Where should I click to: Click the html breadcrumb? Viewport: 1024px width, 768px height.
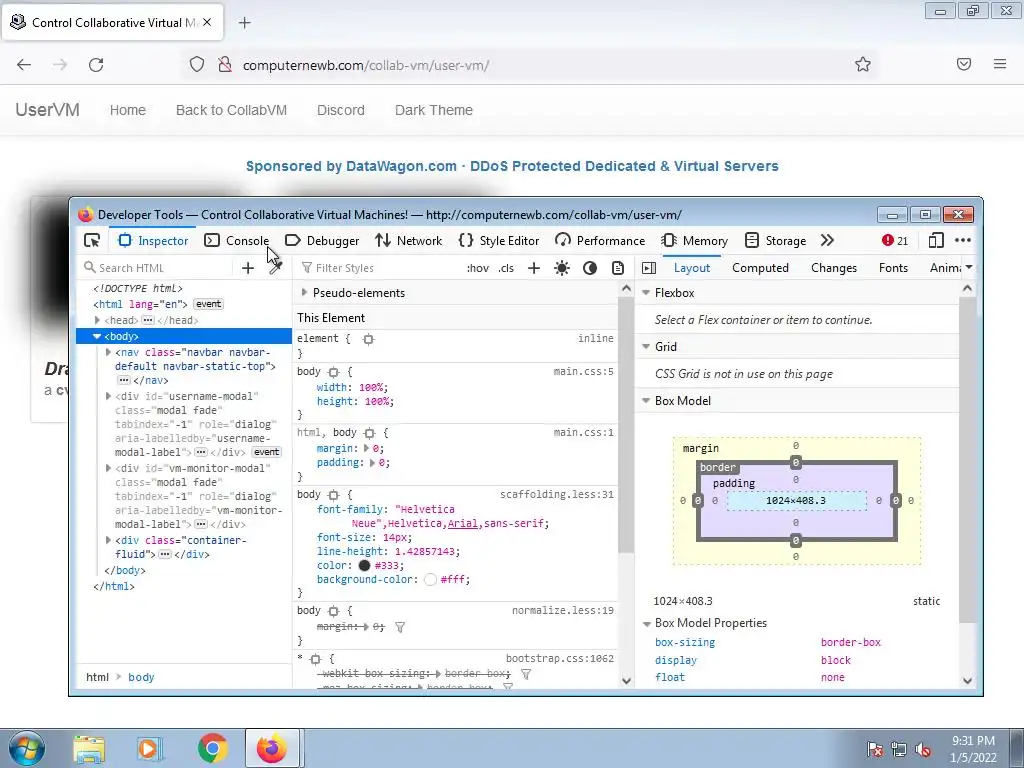[x=97, y=677]
